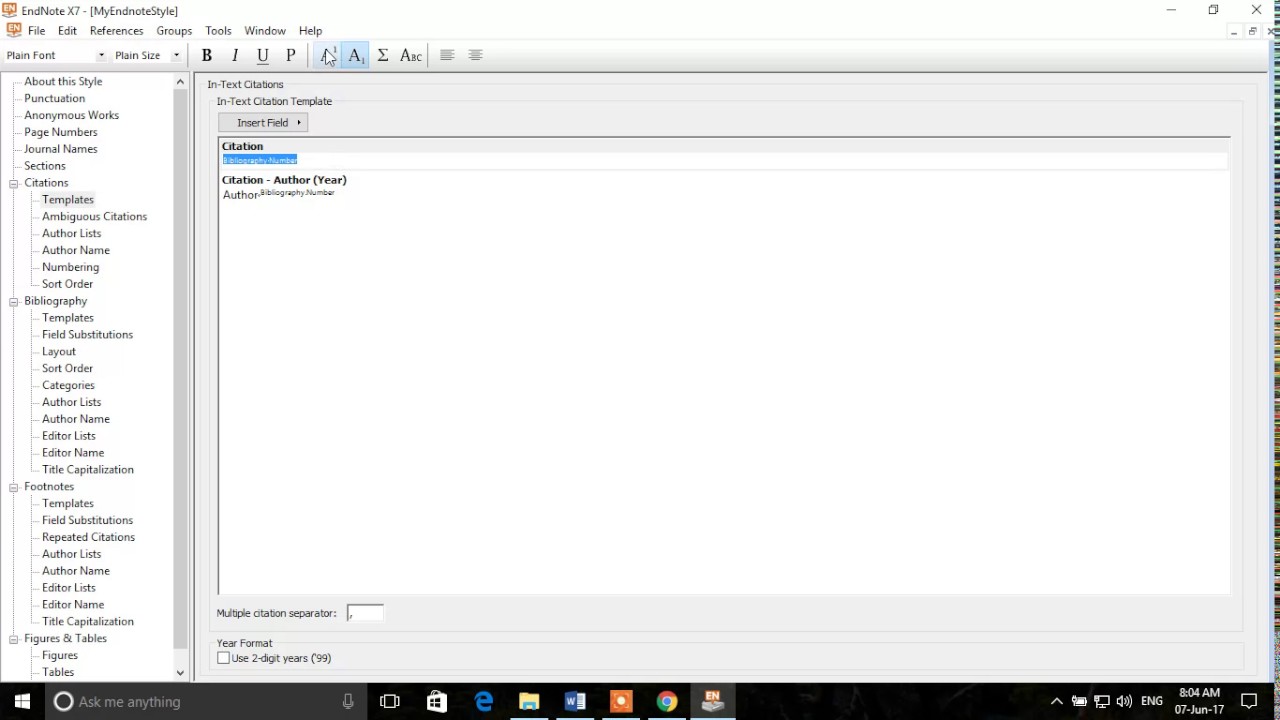
Task: Apply subscript formatting
Action: pos(356,55)
